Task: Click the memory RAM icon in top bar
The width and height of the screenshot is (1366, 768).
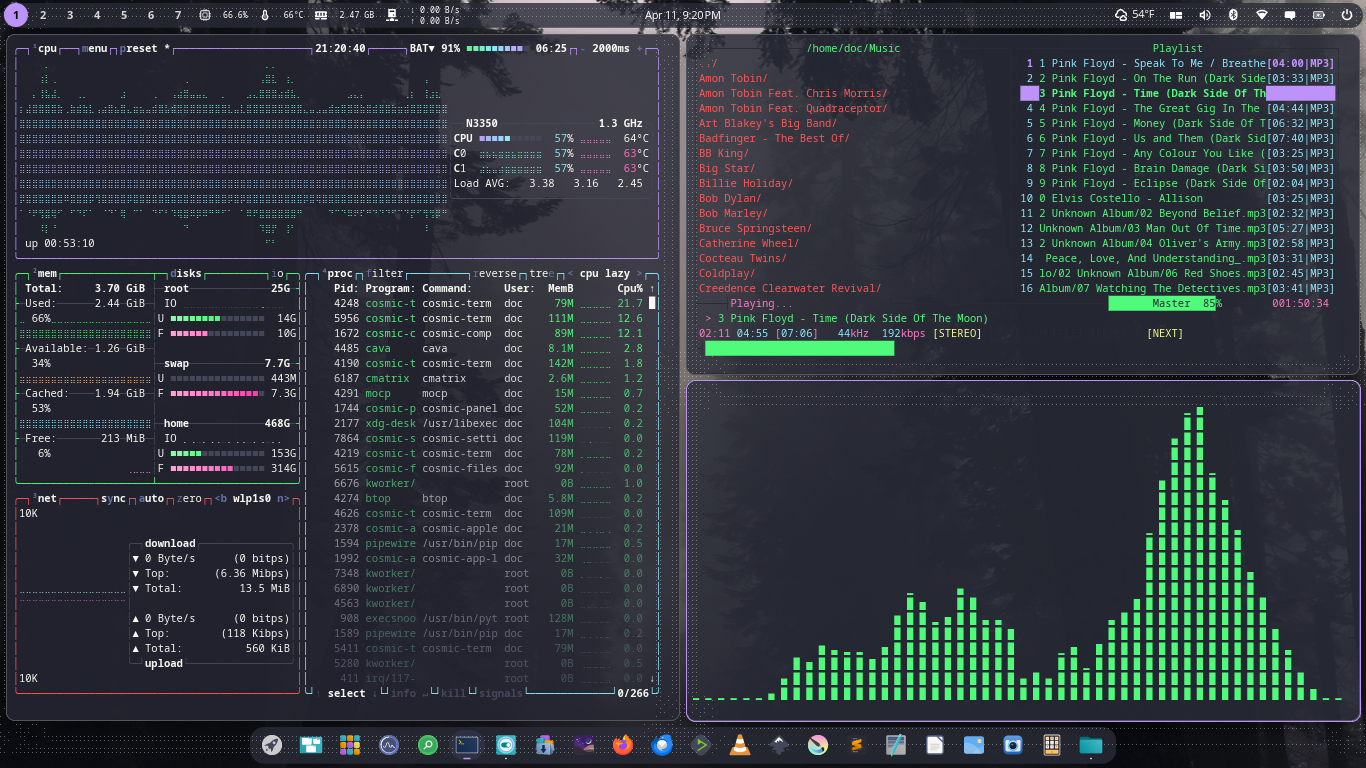Action: click(x=320, y=15)
